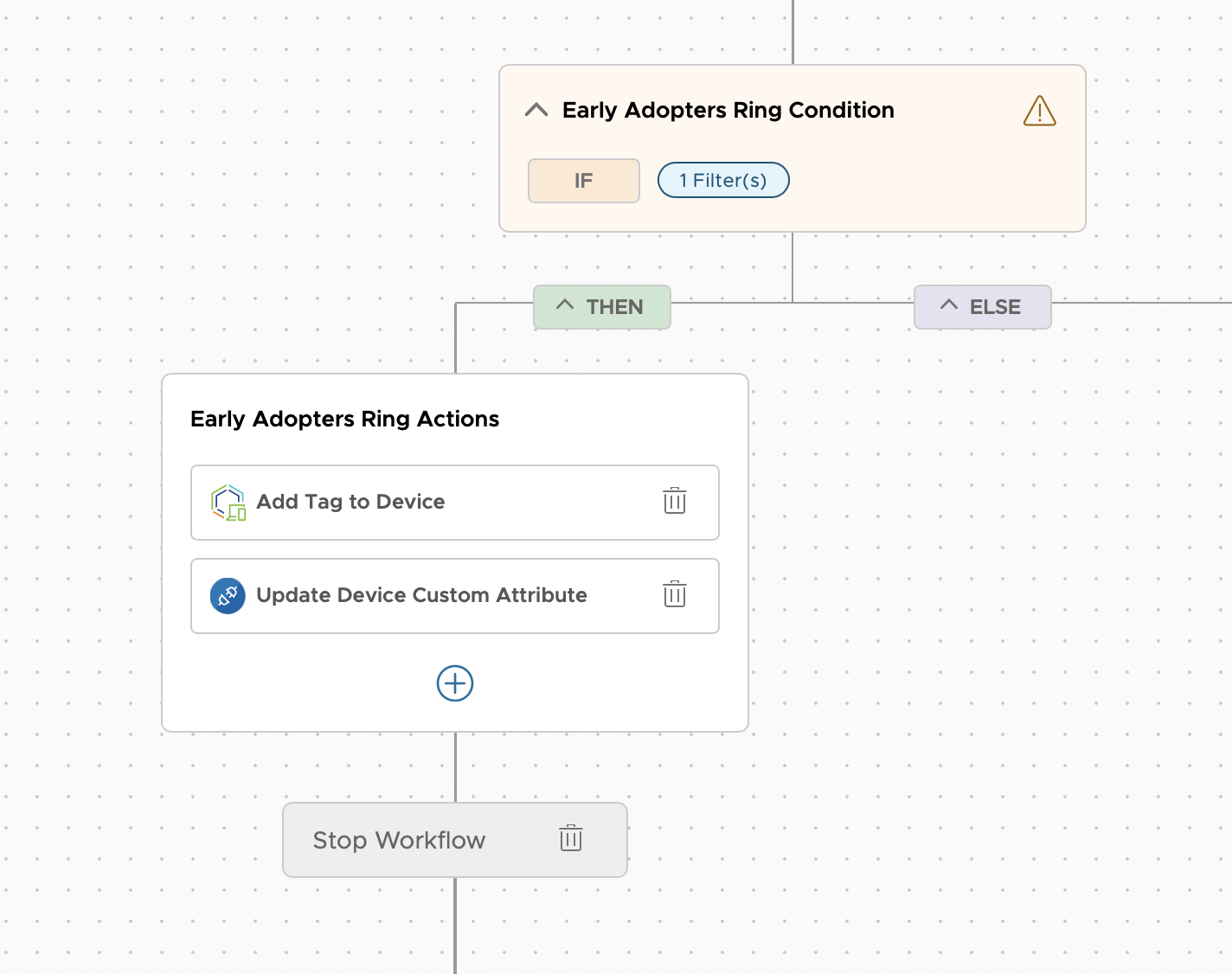Click the Add Tag to Device hexagon icon

coord(228,503)
